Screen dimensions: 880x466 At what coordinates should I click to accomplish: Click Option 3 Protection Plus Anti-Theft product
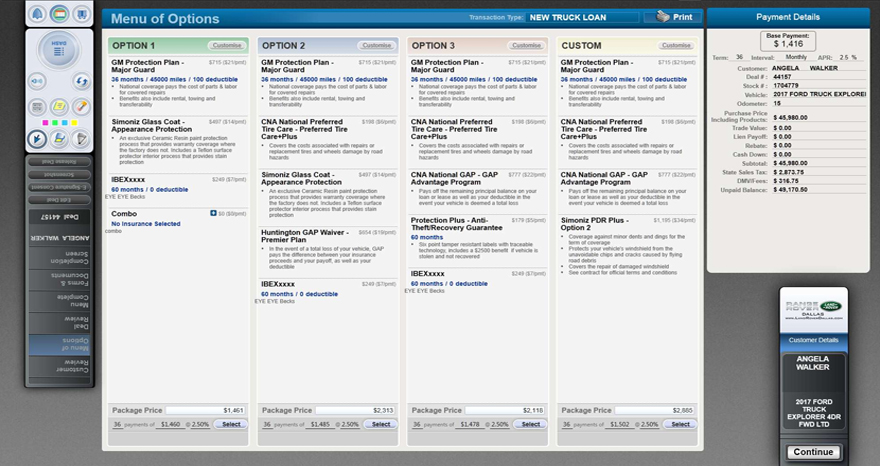pos(478,237)
